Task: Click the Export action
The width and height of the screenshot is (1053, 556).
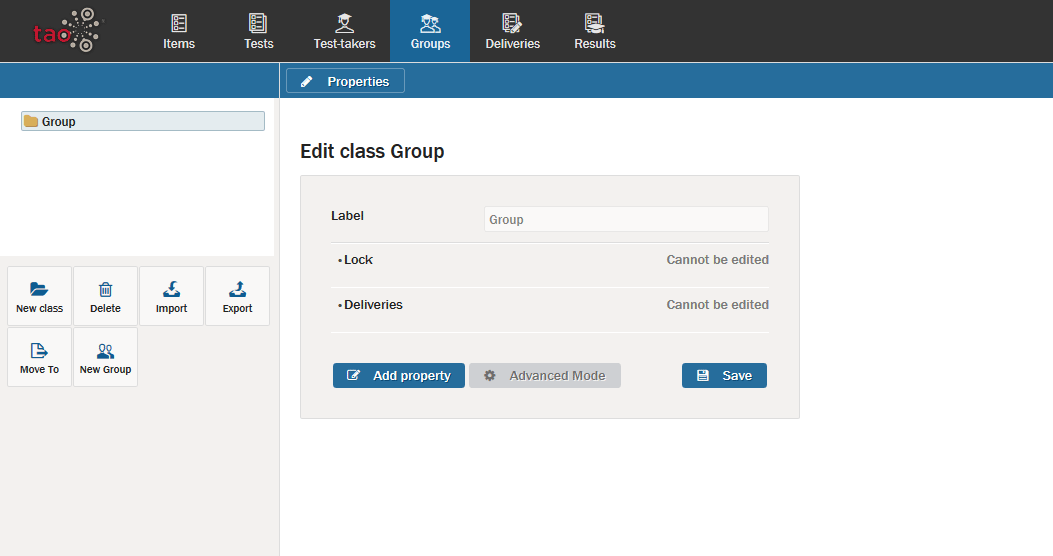Action: pyautogui.click(x=237, y=296)
